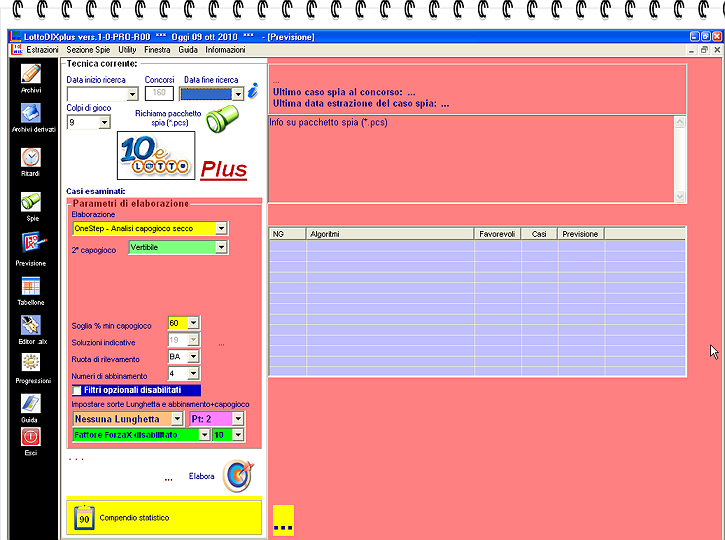Click the Elabora label
This screenshot has width=725, height=540.
(201, 476)
